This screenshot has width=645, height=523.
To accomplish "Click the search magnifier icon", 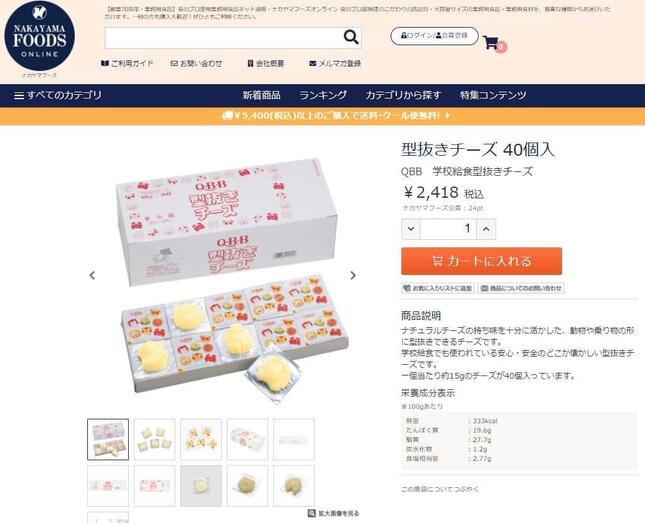I will [x=351, y=37].
